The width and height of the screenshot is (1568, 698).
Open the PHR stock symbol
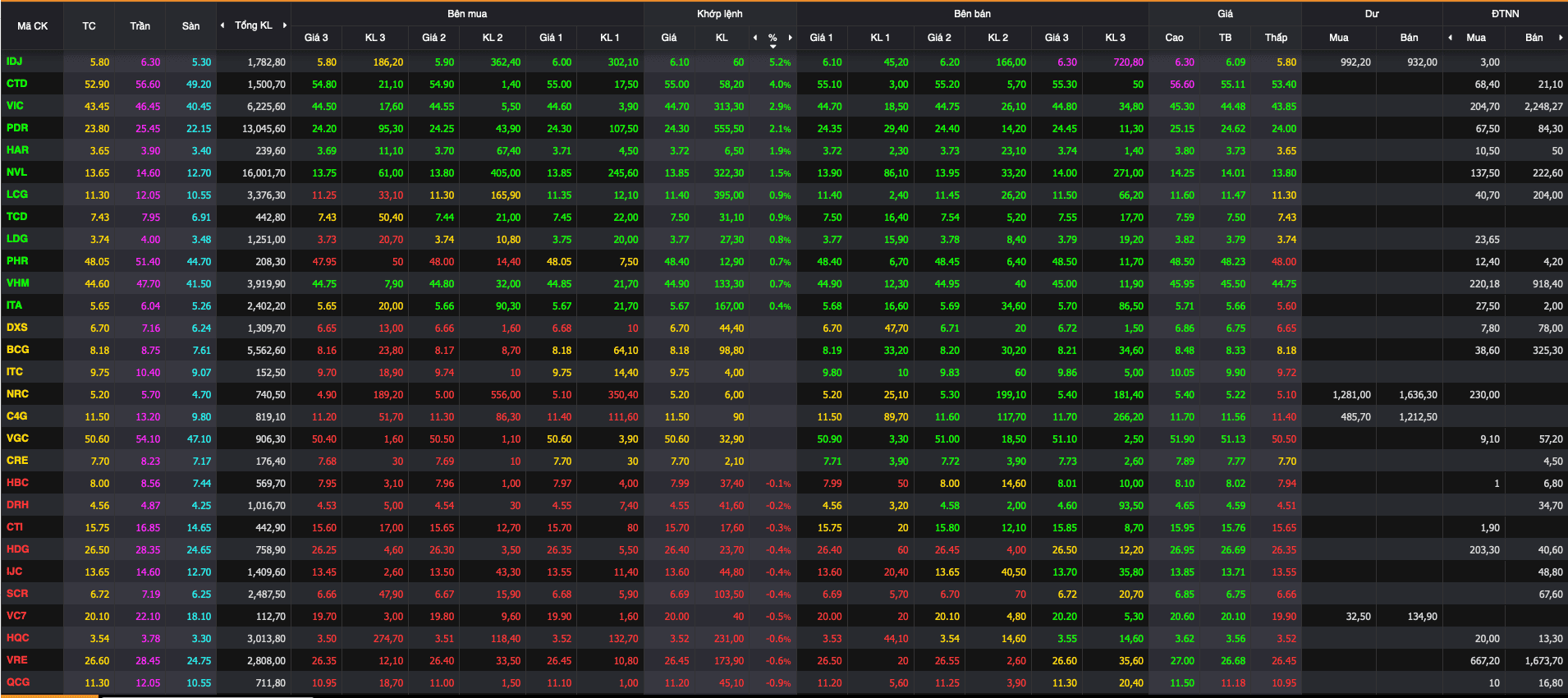coord(17,261)
